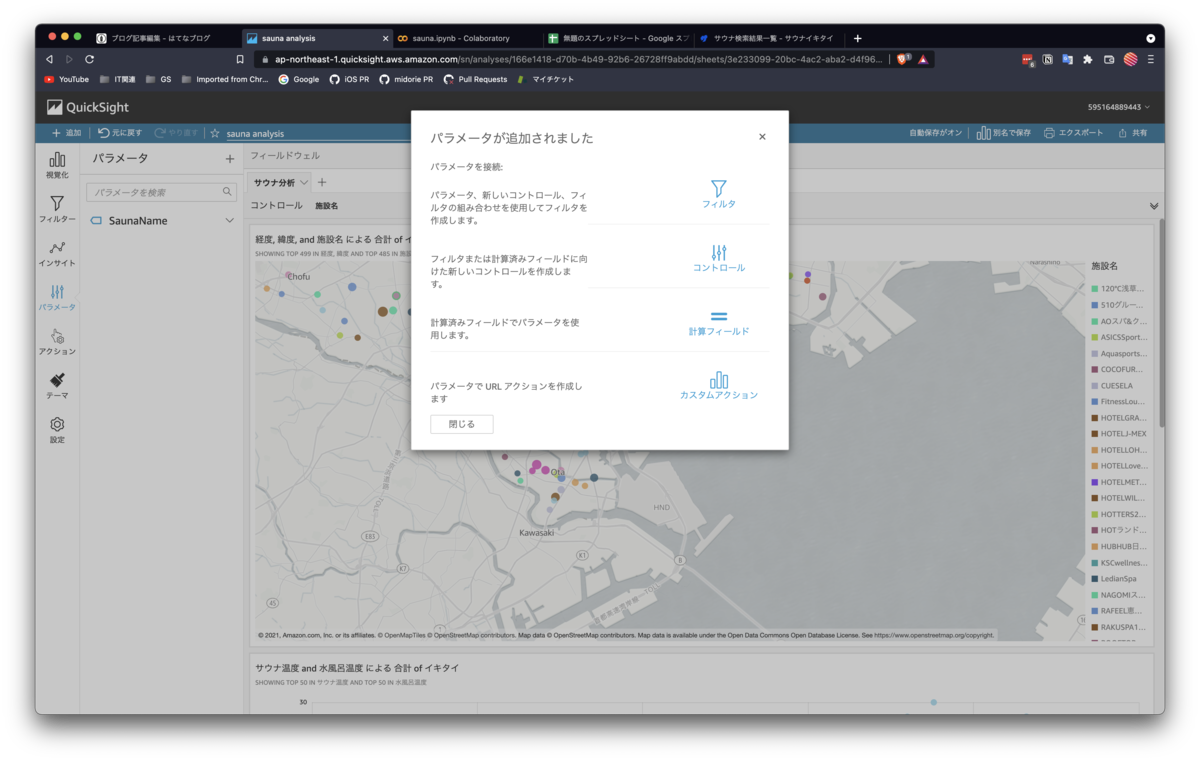This screenshot has width=1200, height=761.
Task: Click the HOTELMET legend color swatch
Action: coord(1095,482)
